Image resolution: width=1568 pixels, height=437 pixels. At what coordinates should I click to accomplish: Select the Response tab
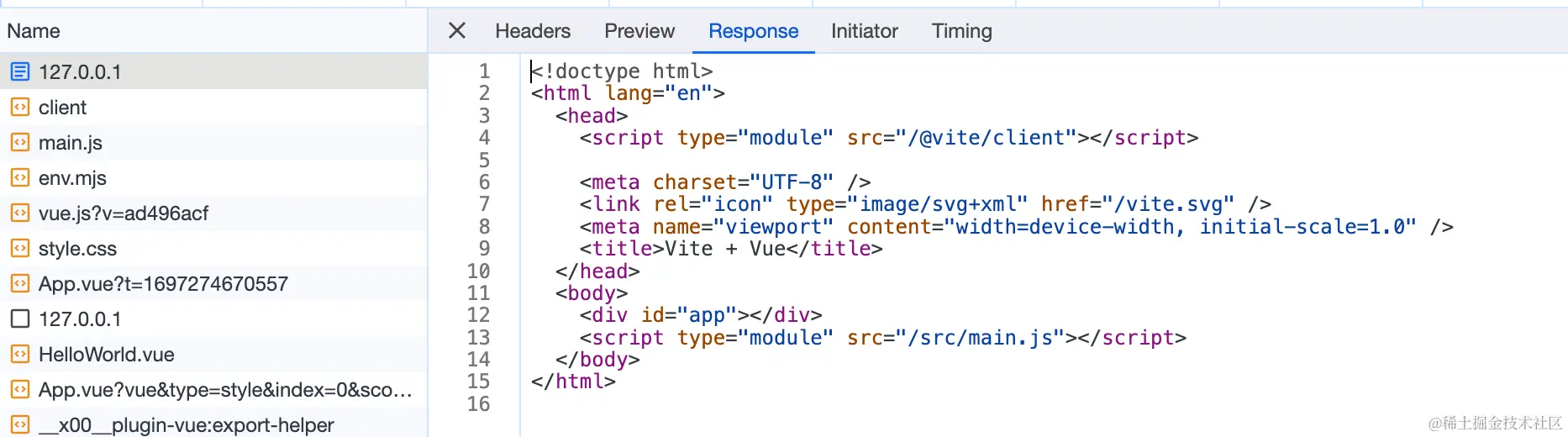point(753,31)
